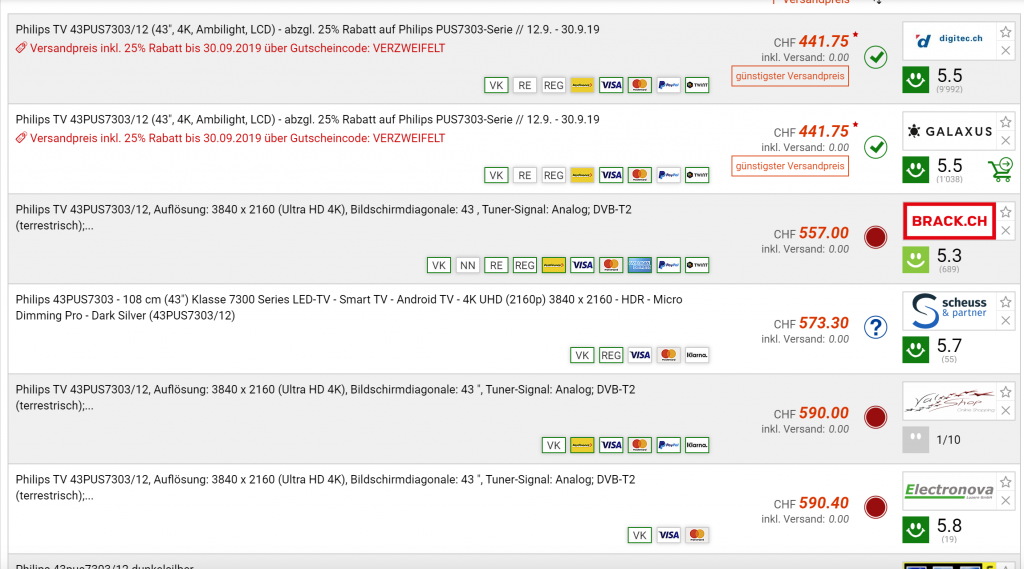Remove the Electronova offer using X
The image size is (1024, 569).
click(1006, 501)
